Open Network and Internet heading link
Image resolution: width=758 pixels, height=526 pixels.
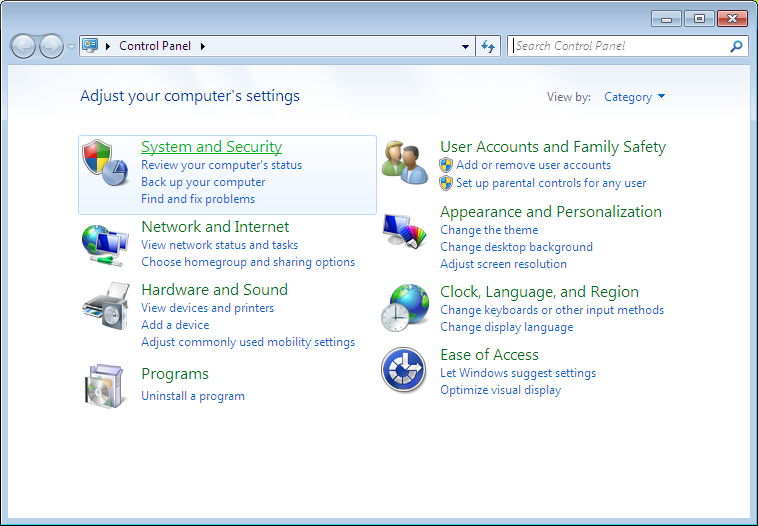pos(215,227)
